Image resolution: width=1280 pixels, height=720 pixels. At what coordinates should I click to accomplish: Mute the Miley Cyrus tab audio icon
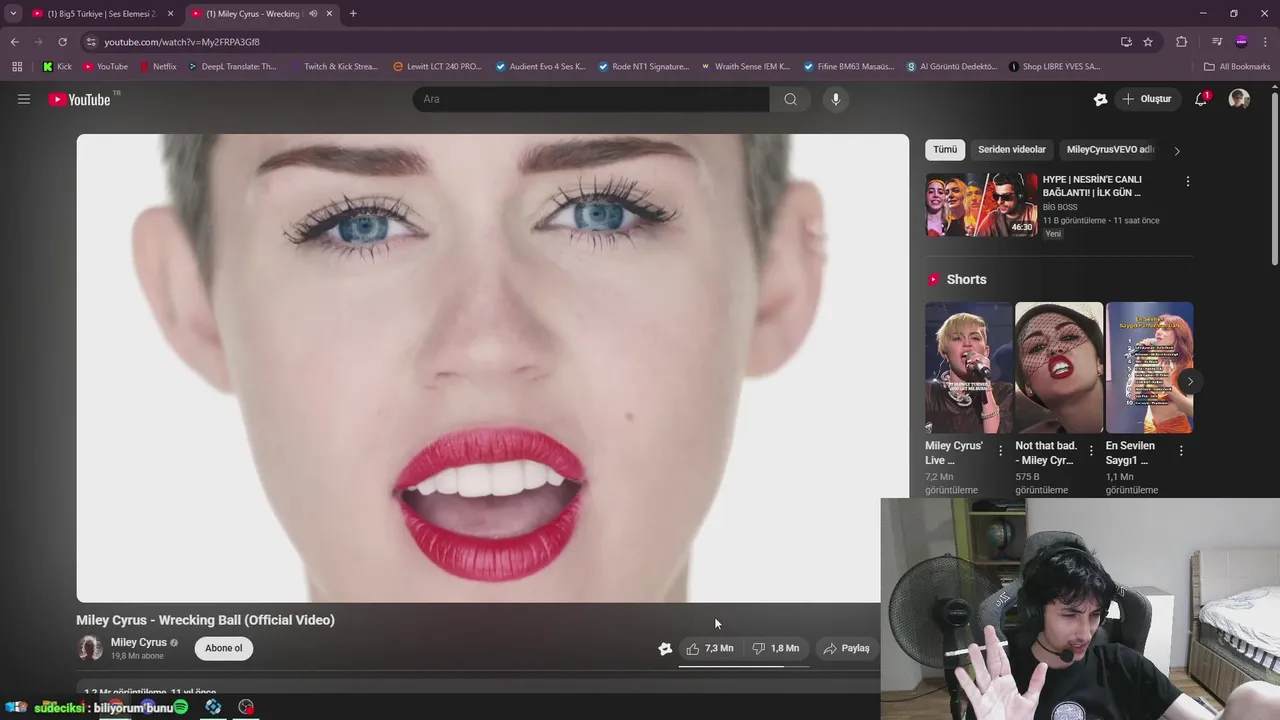(x=313, y=14)
